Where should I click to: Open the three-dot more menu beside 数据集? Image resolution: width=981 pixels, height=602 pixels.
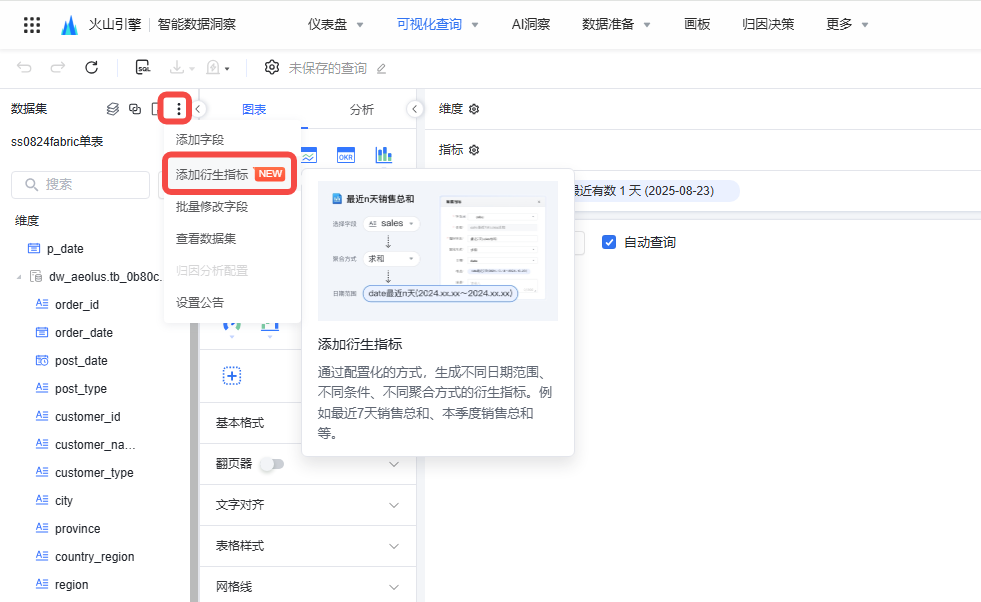(178, 109)
